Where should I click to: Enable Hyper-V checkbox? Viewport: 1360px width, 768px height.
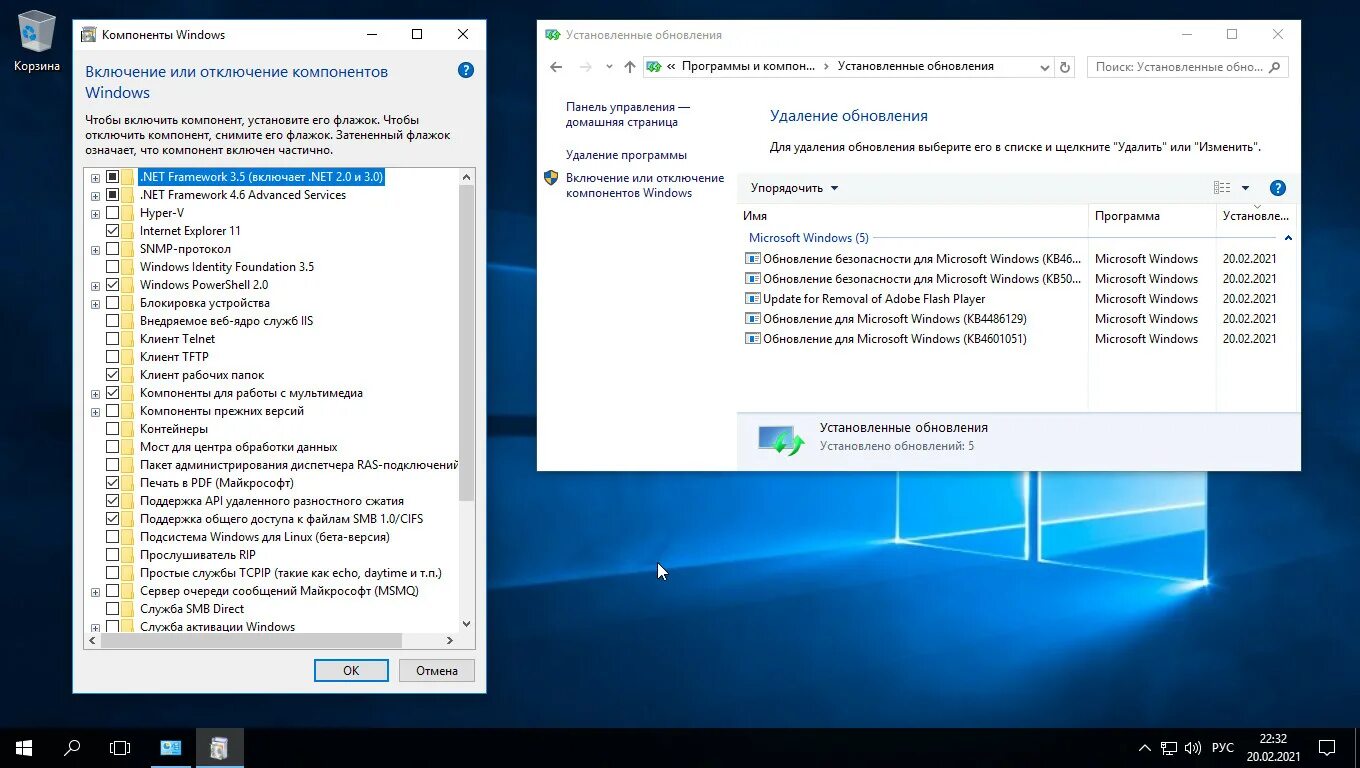(112, 213)
